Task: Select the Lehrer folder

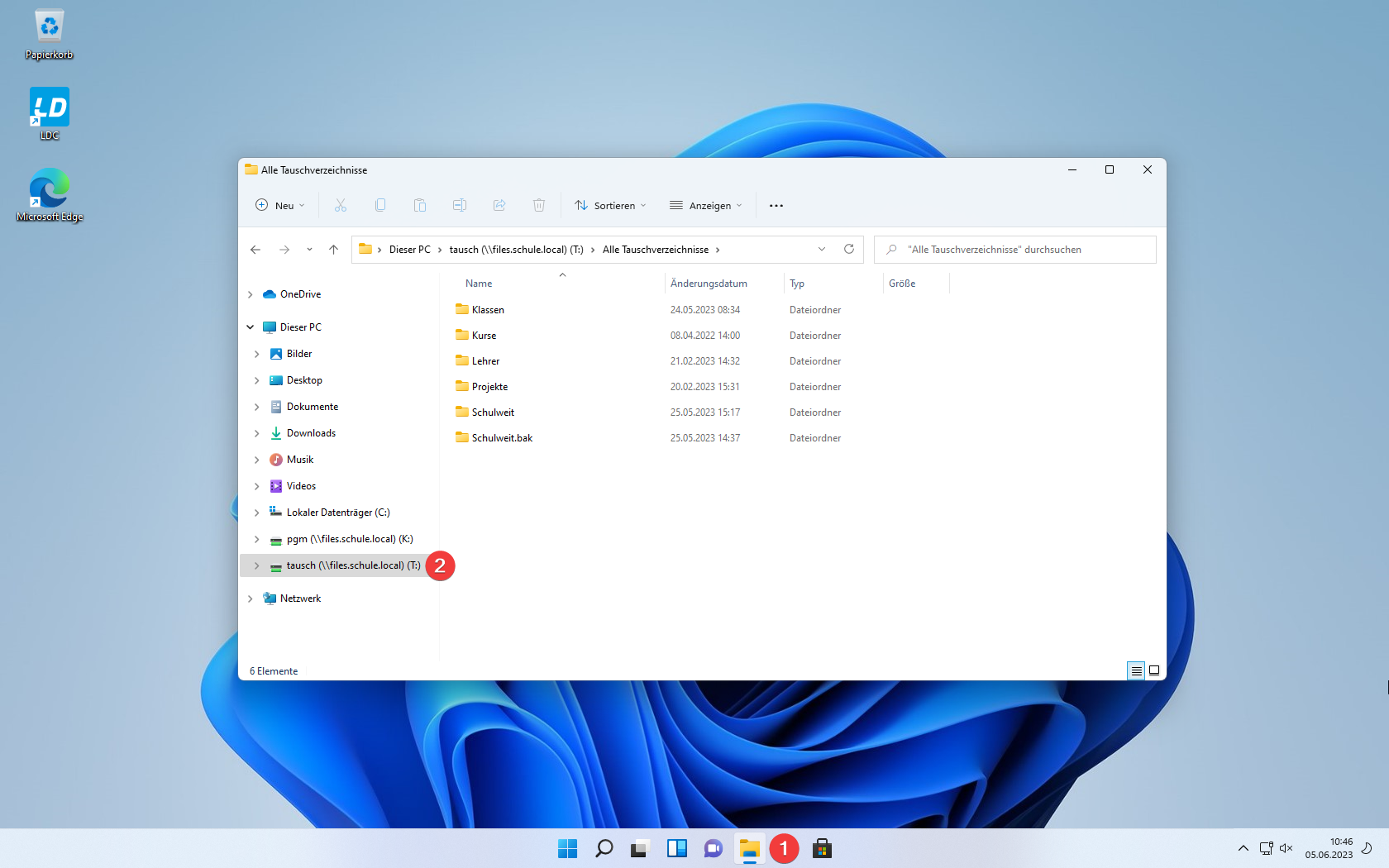Action: click(x=485, y=361)
